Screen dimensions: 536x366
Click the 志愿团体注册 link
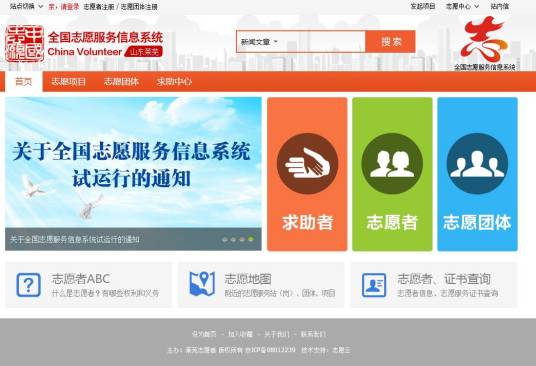(x=139, y=6)
